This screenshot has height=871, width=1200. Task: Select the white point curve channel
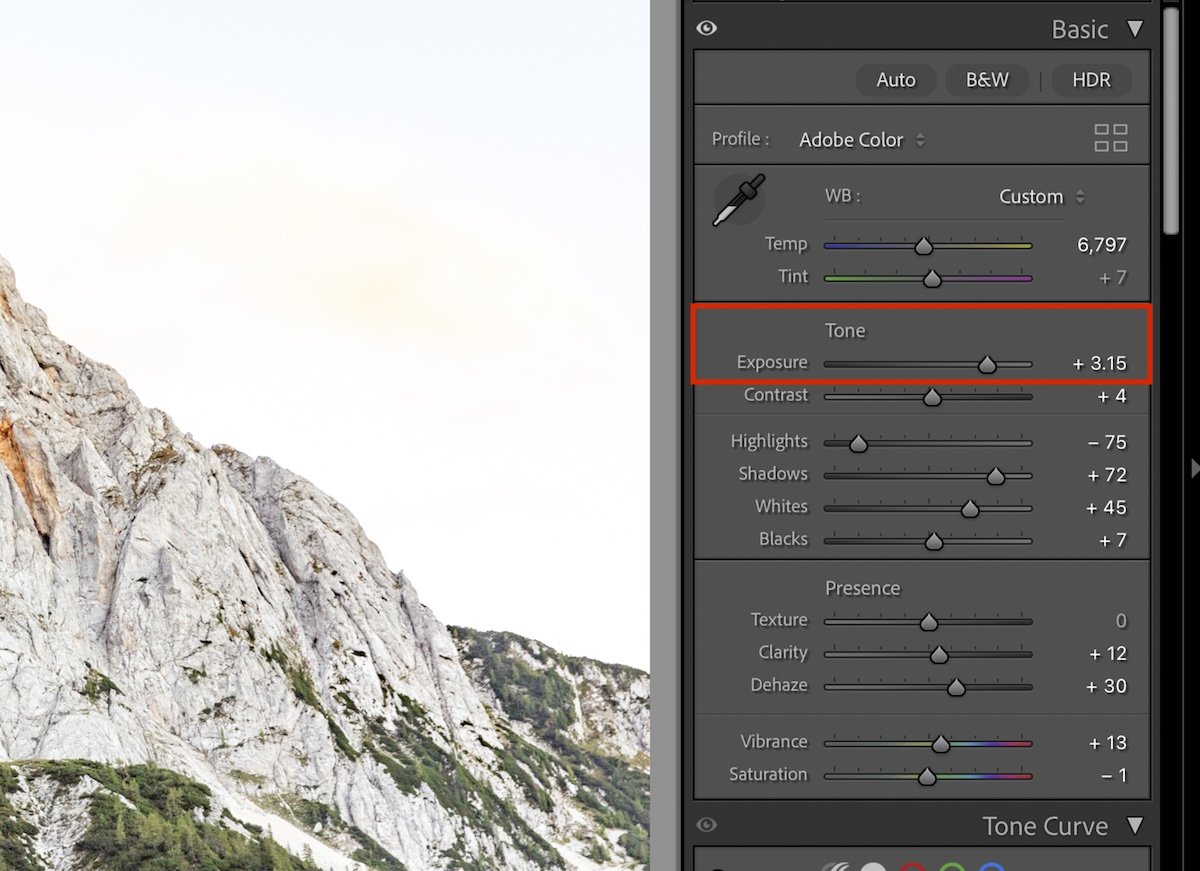(x=872, y=866)
